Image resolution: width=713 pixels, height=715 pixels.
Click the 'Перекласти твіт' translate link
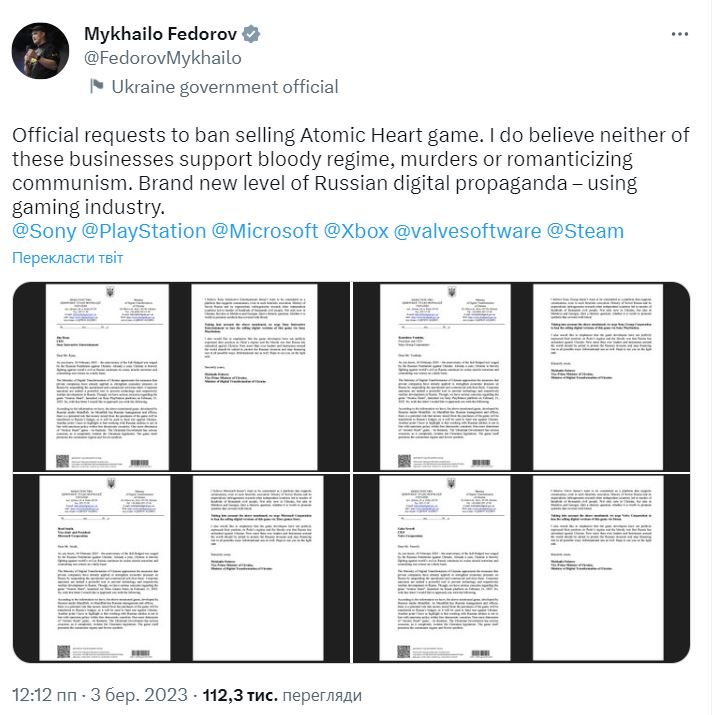coord(67,258)
